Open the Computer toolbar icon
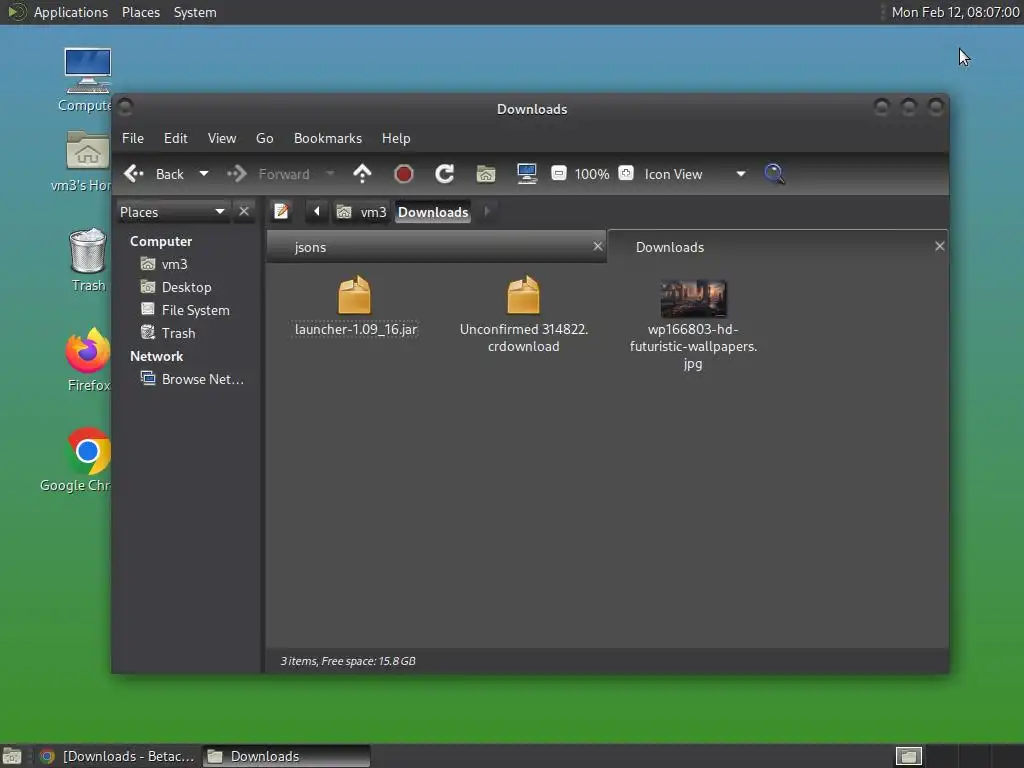 (x=527, y=174)
